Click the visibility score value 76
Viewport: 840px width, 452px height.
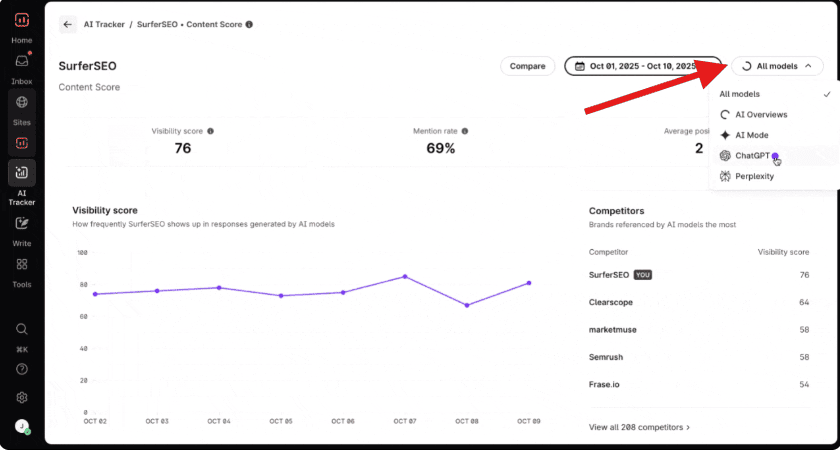click(x=183, y=148)
